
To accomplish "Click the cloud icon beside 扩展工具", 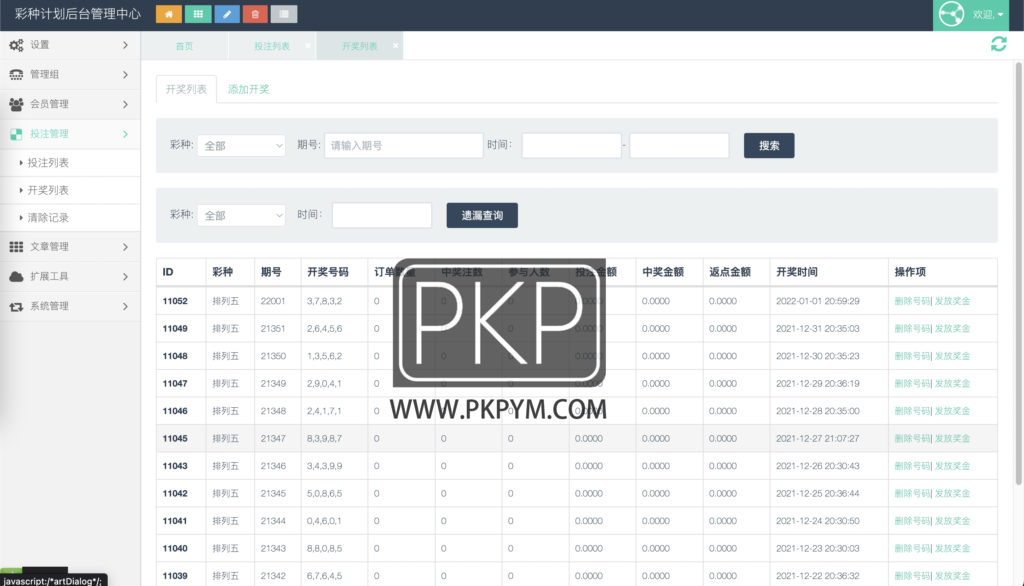I will (x=16, y=276).
